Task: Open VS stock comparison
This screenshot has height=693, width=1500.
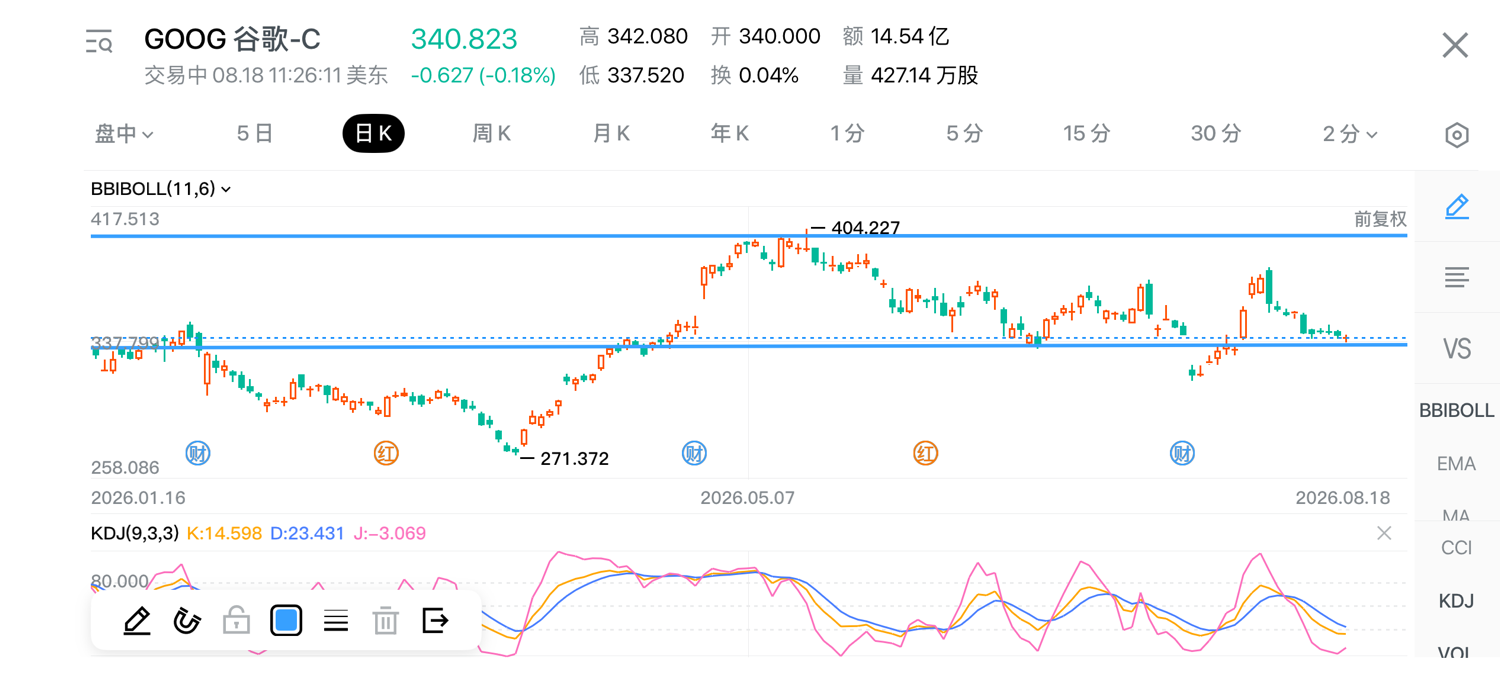Action: click(1457, 348)
